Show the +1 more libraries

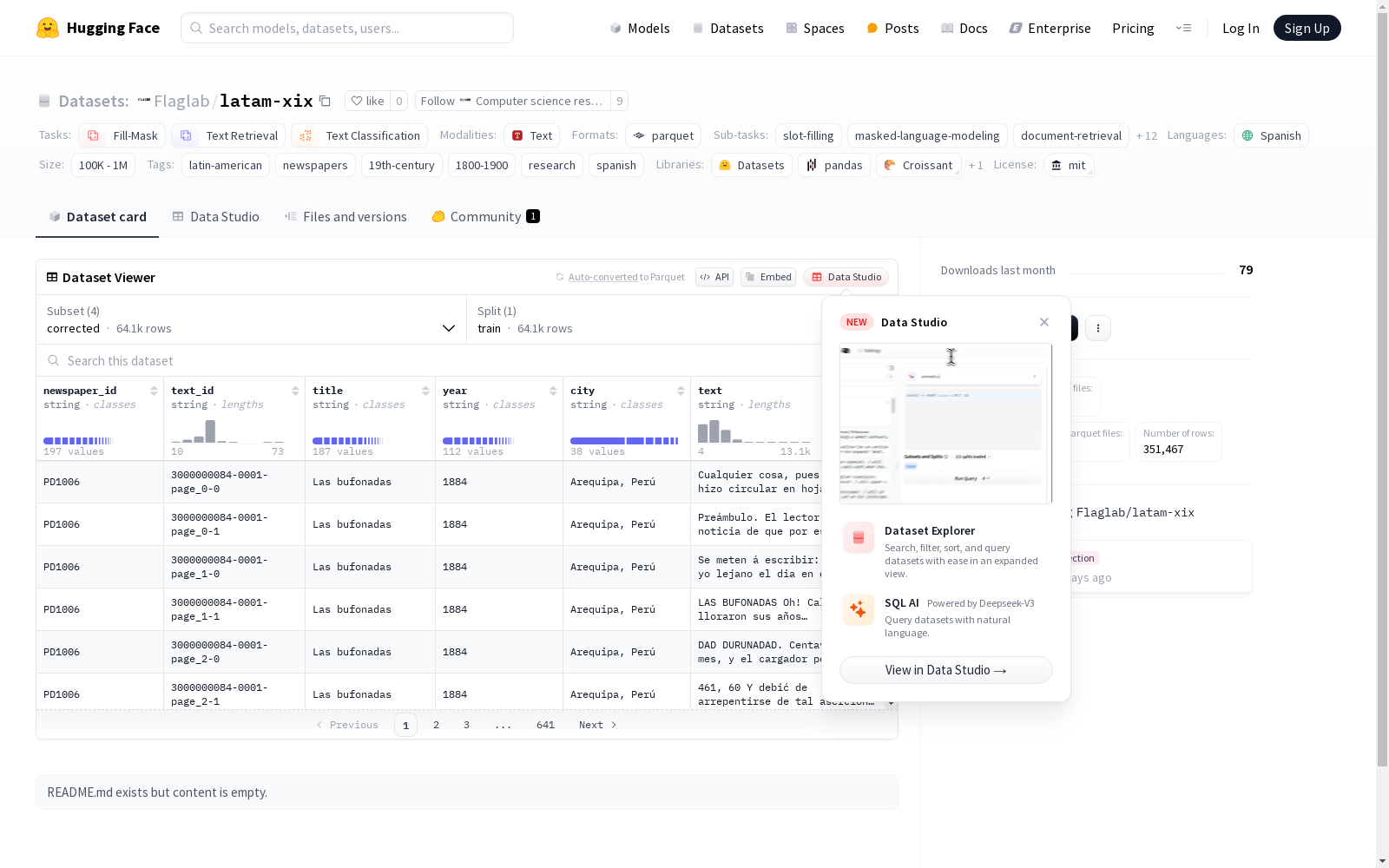coord(976,165)
